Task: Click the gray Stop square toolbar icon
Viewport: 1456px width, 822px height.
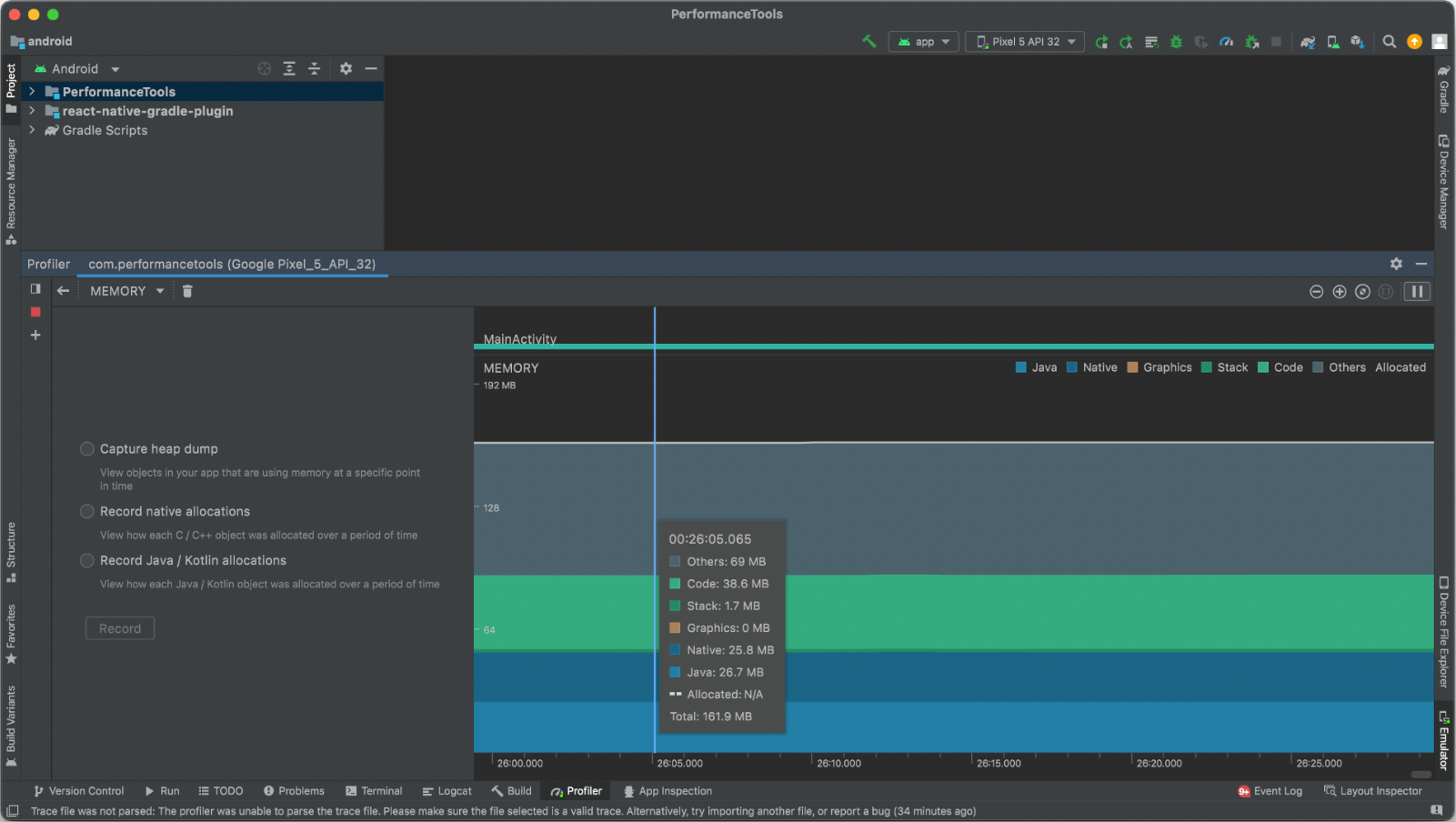Action: tap(1276, 42)
